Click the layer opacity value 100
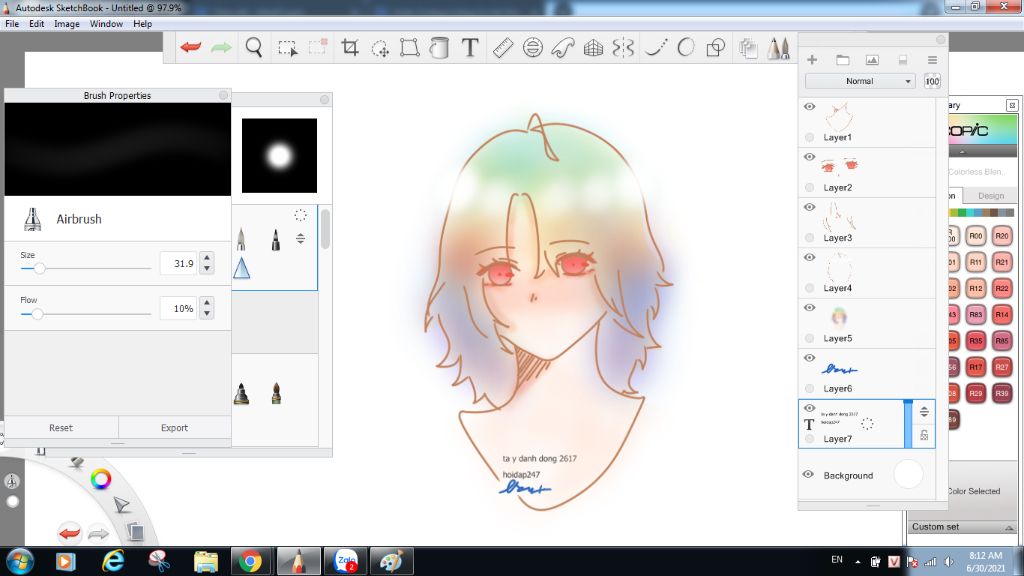1024x576 pixels. (932, 81)
